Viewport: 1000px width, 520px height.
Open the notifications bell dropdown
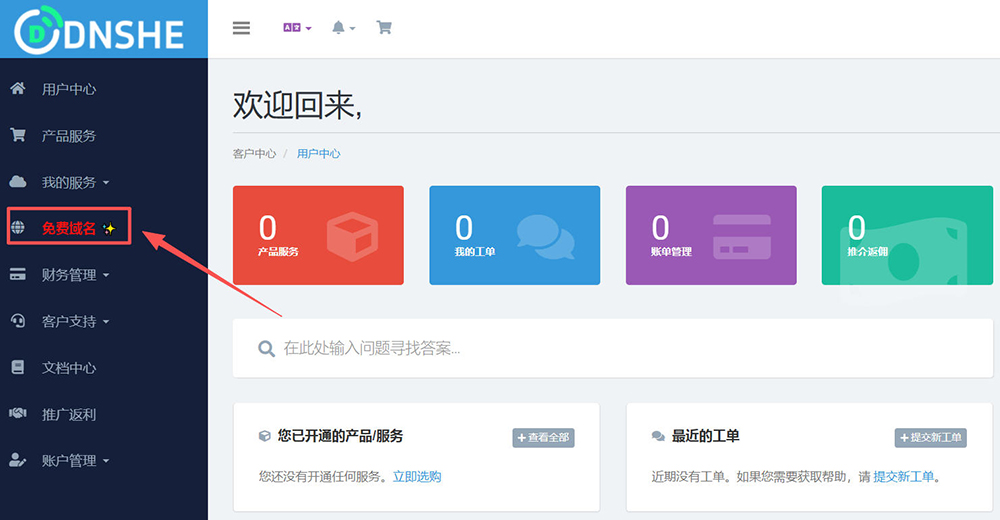pyautogui.click(x=343, y=28)
